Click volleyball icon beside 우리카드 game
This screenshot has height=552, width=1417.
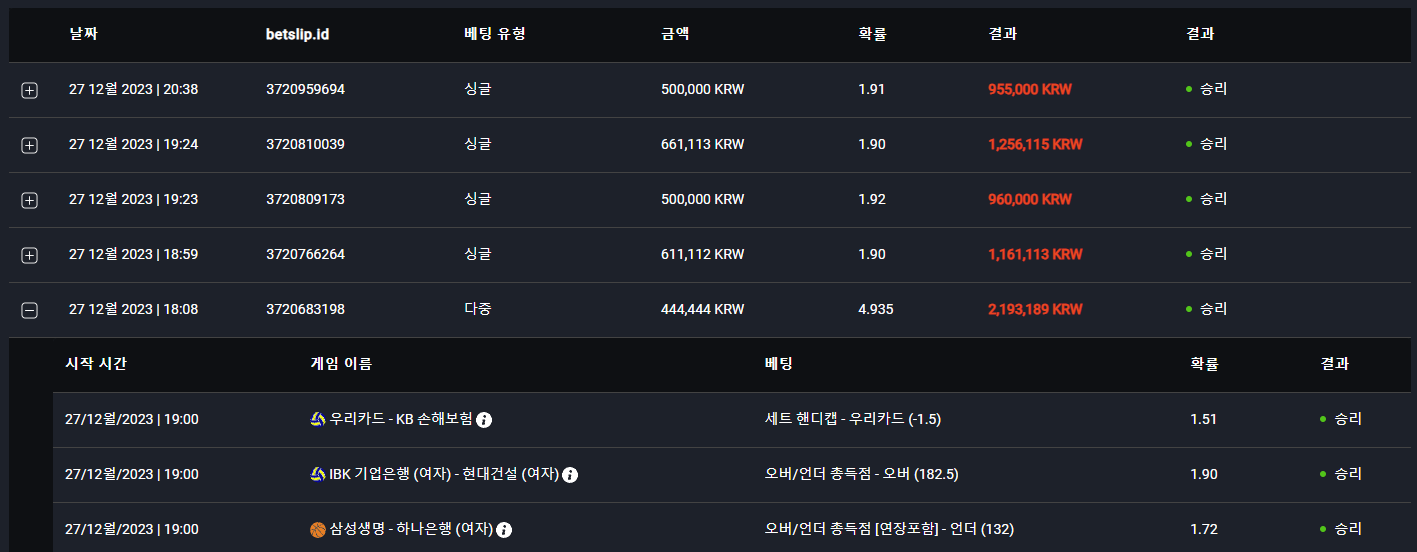(318, 419)
